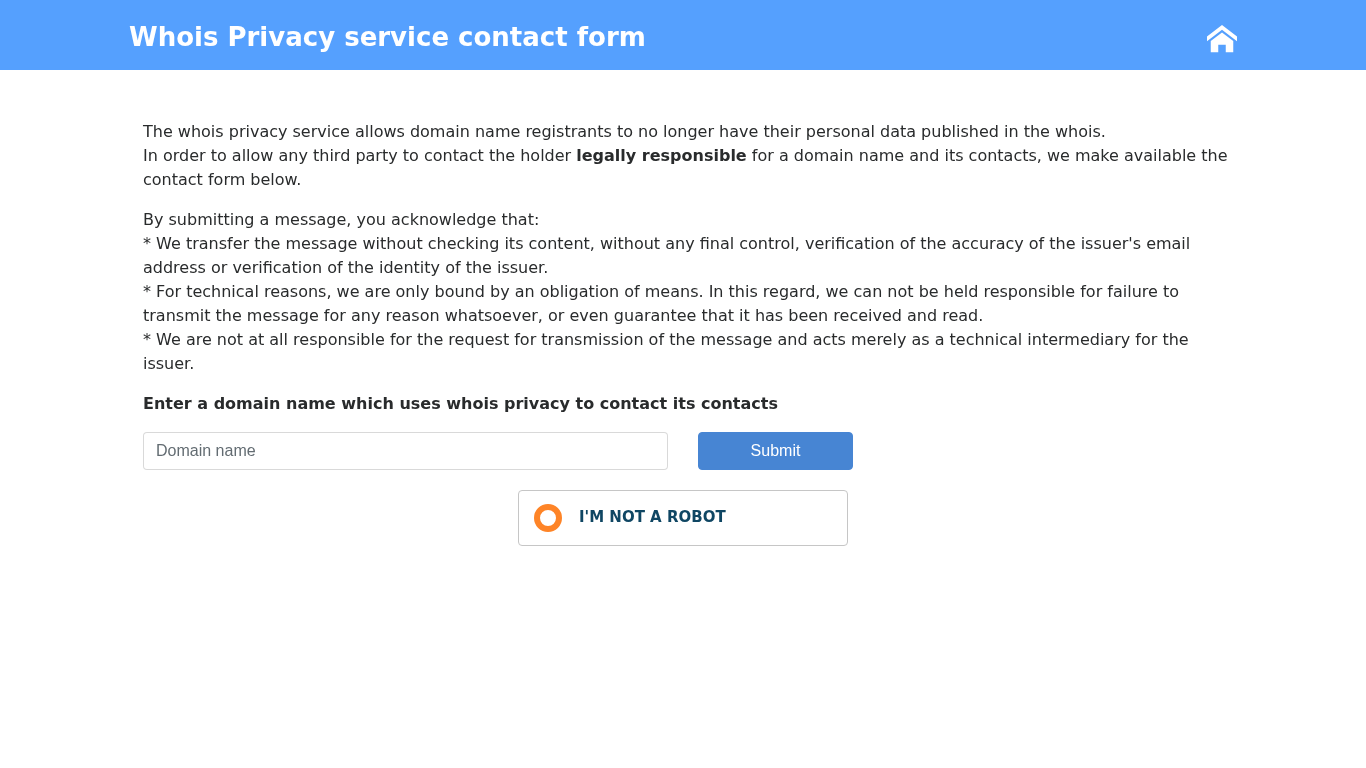Click the "In order to allow any third party" sentence

357,156
